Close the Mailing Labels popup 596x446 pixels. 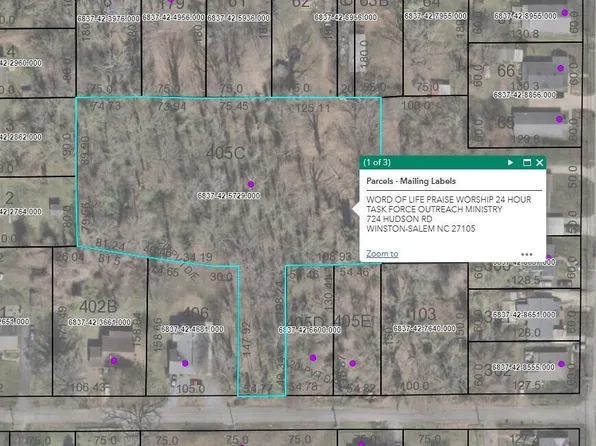pos(540,163)
